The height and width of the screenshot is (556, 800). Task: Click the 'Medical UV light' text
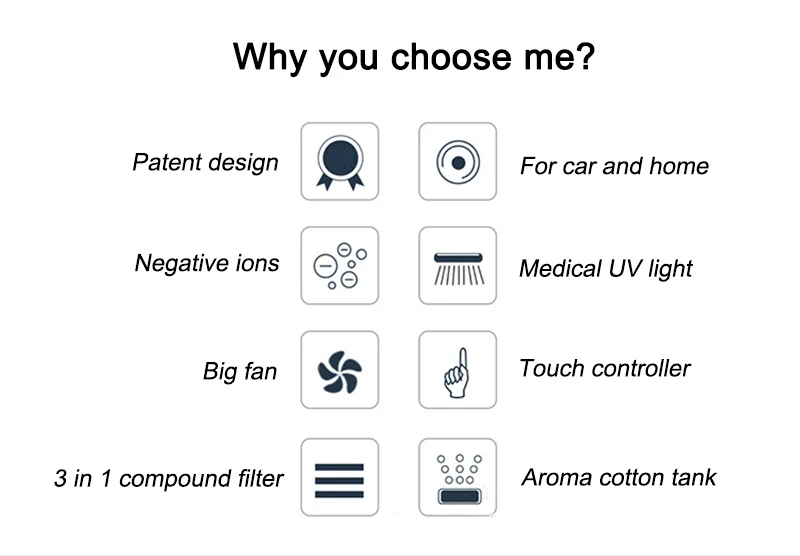[606, 269]
